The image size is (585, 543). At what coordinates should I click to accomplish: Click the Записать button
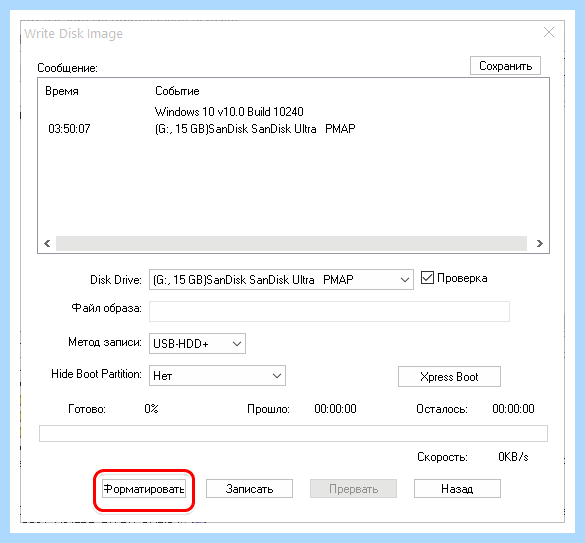pos(249,489)
